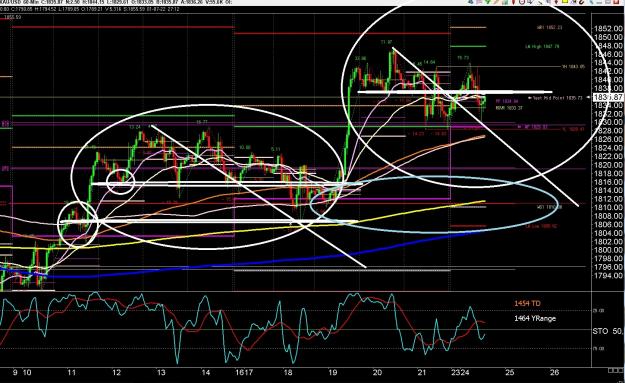Image resolution: width=625 pixels, height=383 pixels.
Task: Select date 11 on the time axis
Action: pos(71,373)
